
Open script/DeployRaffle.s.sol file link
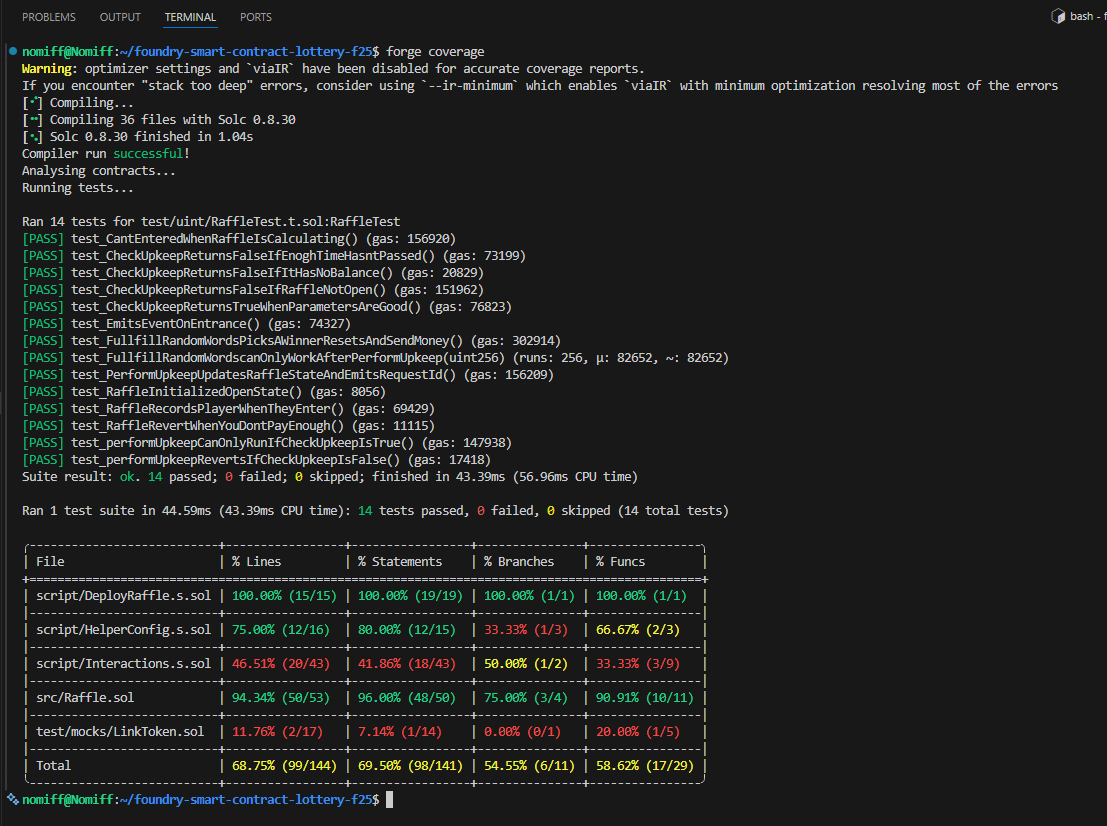124,595
